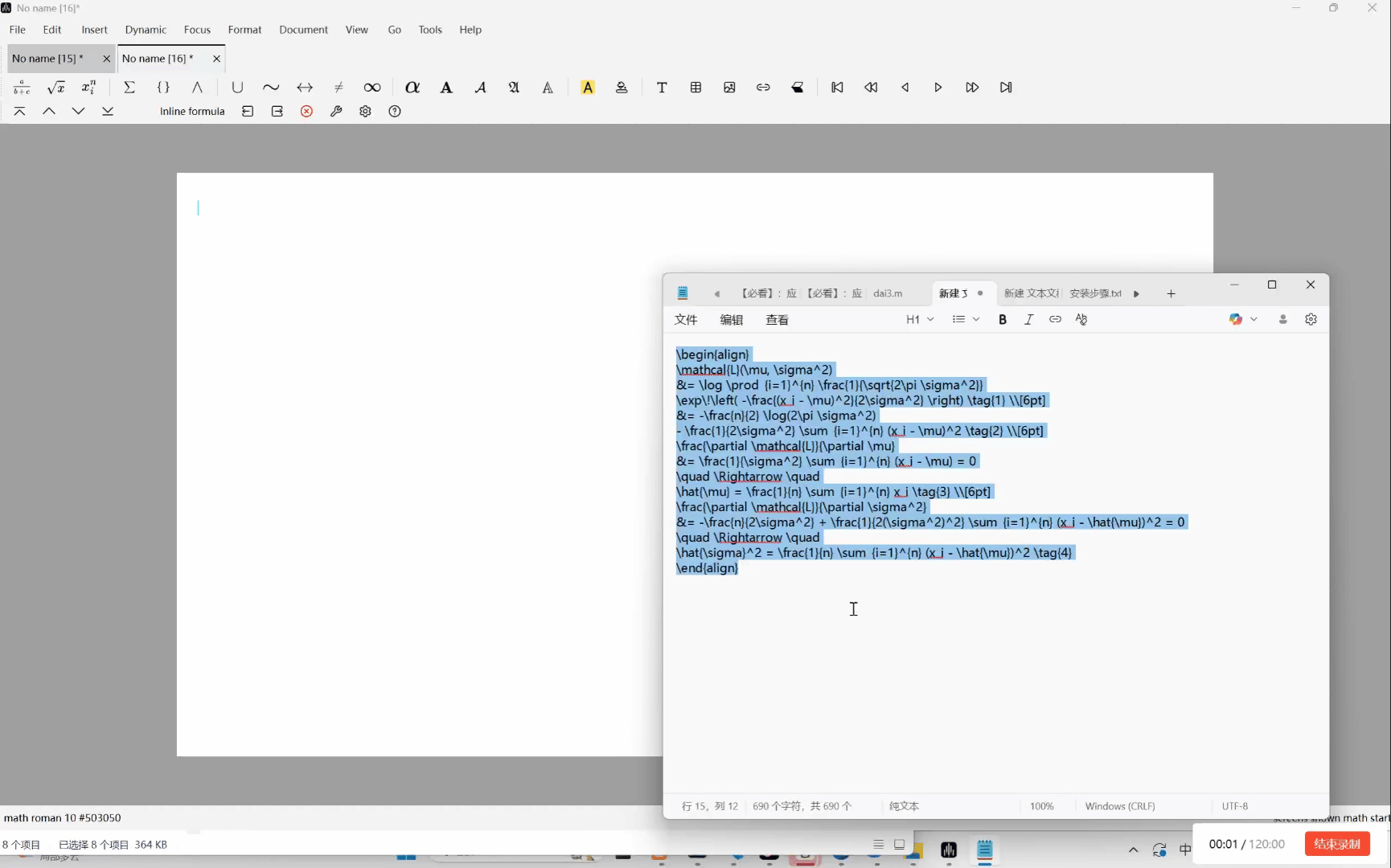Open the H1 heading dropdown
The width and height of the screenshot is (1391, 868).
[x=921, y=319]
